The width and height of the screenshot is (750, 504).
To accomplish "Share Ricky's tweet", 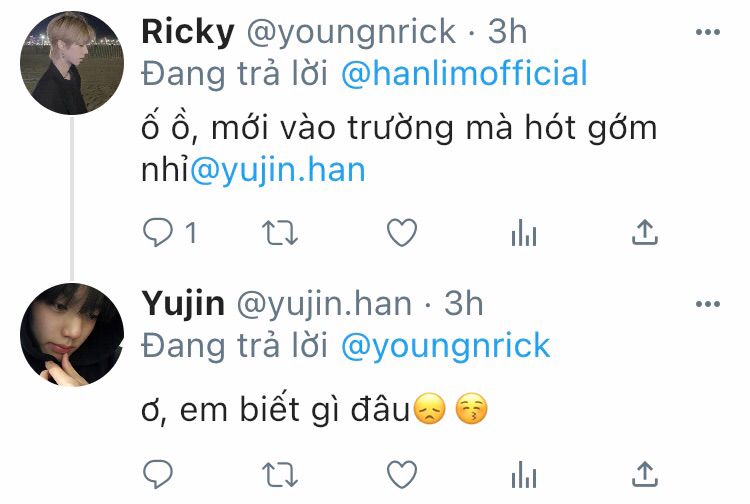I will coord(645,232).
